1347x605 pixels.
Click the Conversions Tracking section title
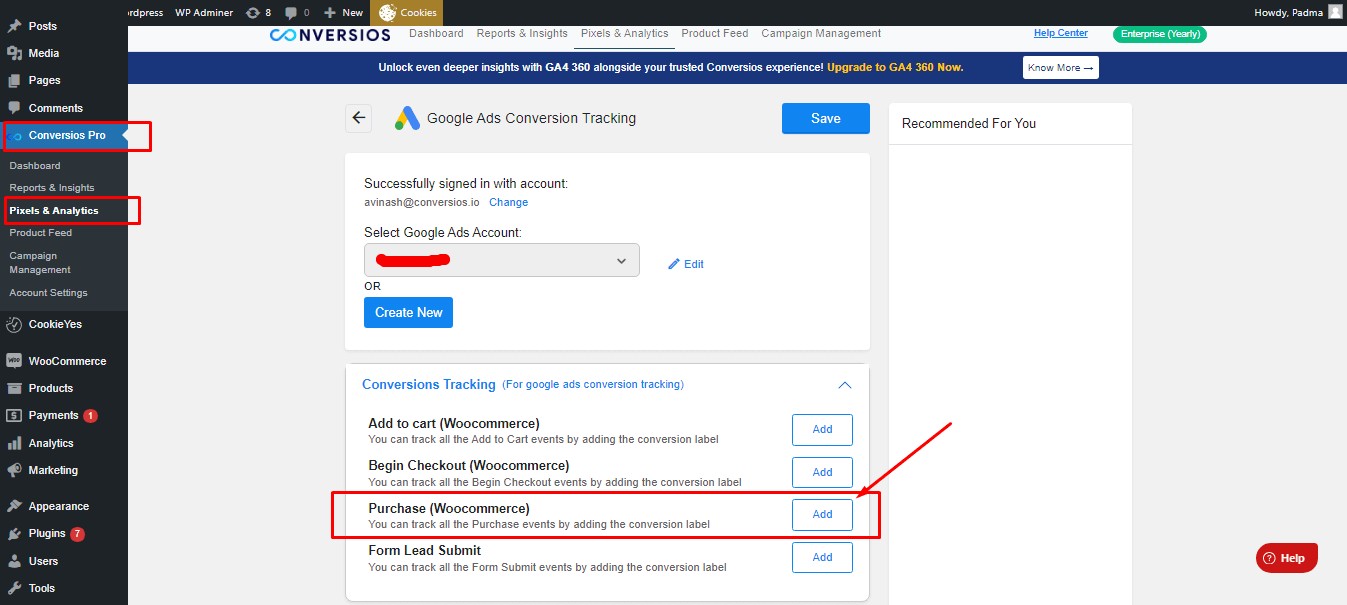[x=429, y=384]
